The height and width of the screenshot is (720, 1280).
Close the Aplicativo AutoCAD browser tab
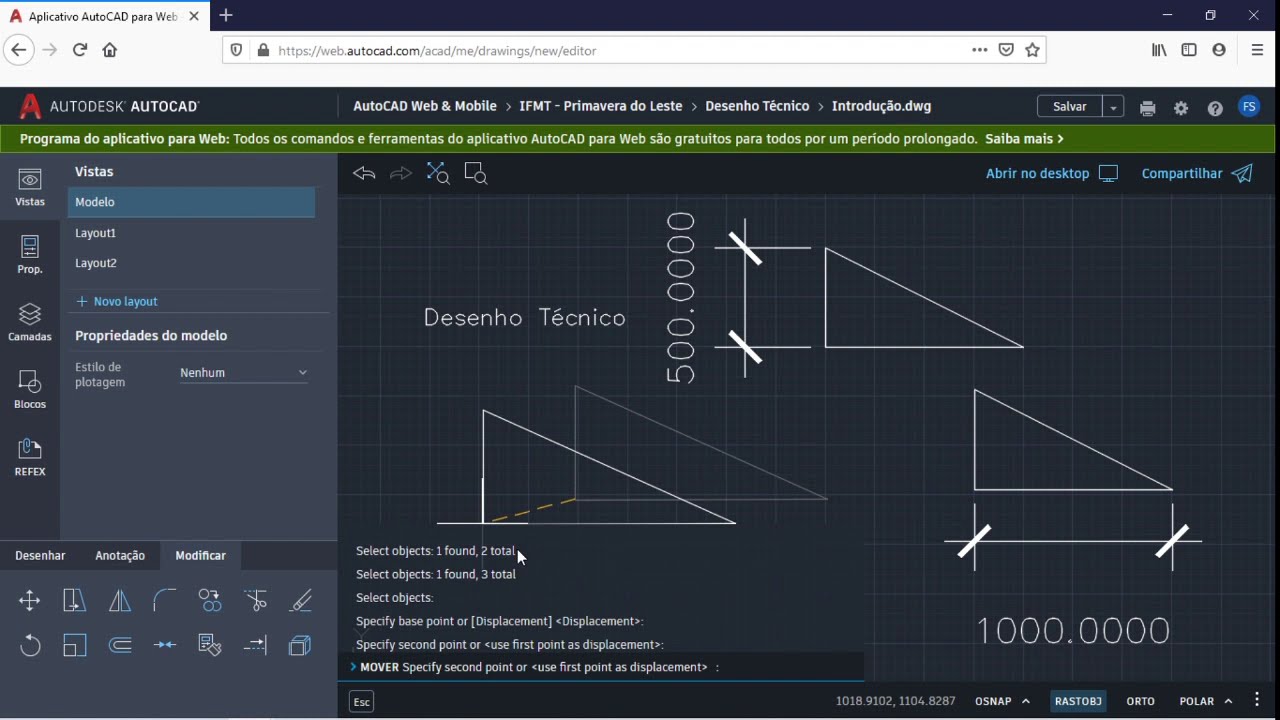(x=193, y=16)
